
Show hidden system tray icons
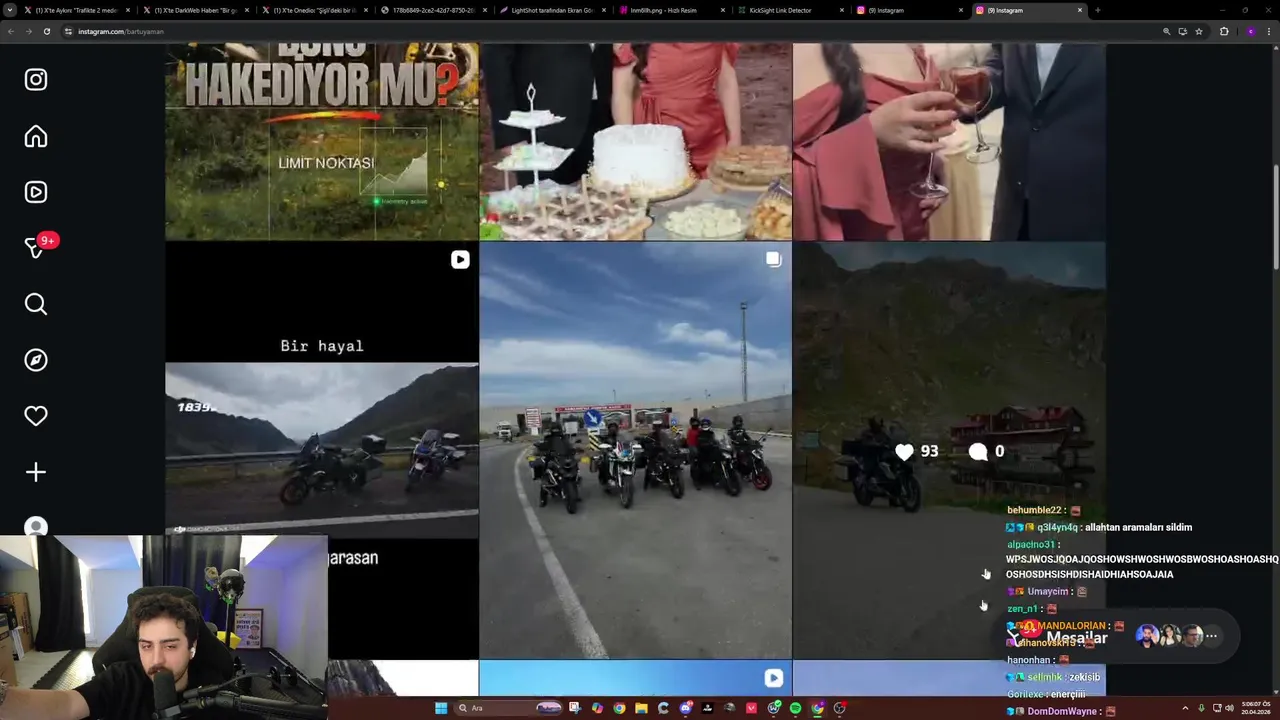tap(1185, 708)
